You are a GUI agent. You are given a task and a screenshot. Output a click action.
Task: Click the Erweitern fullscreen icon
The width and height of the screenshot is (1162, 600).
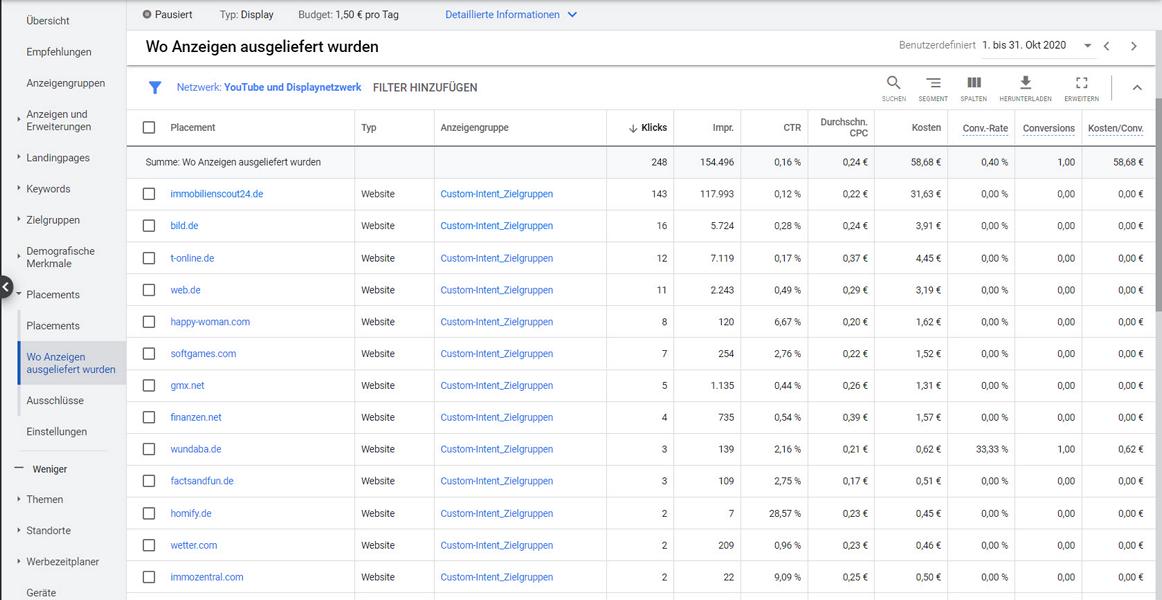[1081, 82]
